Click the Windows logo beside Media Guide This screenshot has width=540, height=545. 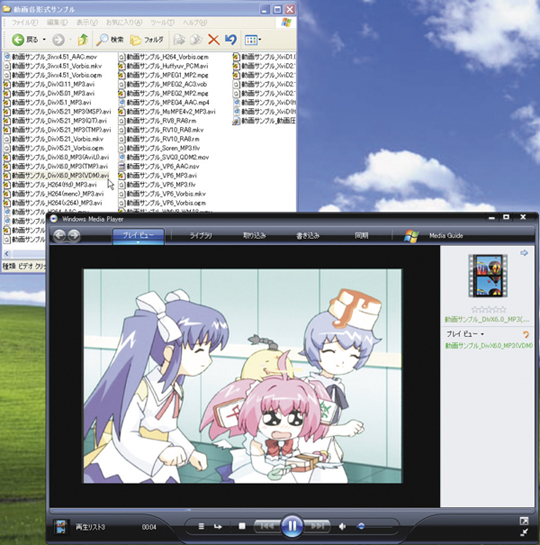pyautogui.click(x=411, y=236)
